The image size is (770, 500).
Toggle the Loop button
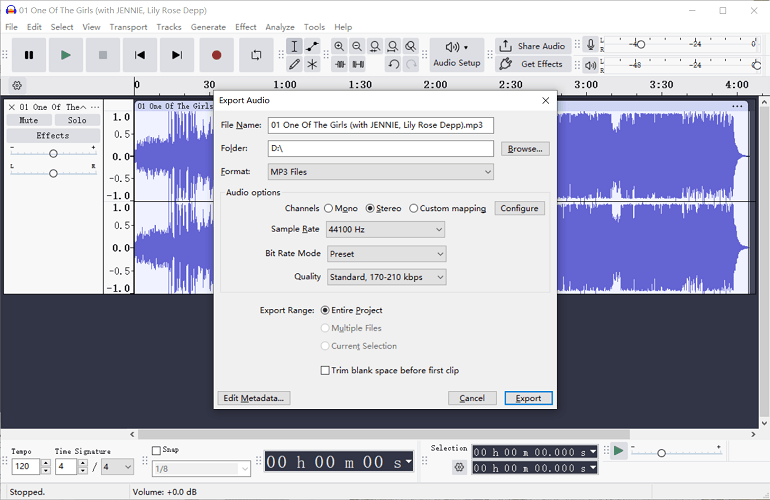coord(256,55)
